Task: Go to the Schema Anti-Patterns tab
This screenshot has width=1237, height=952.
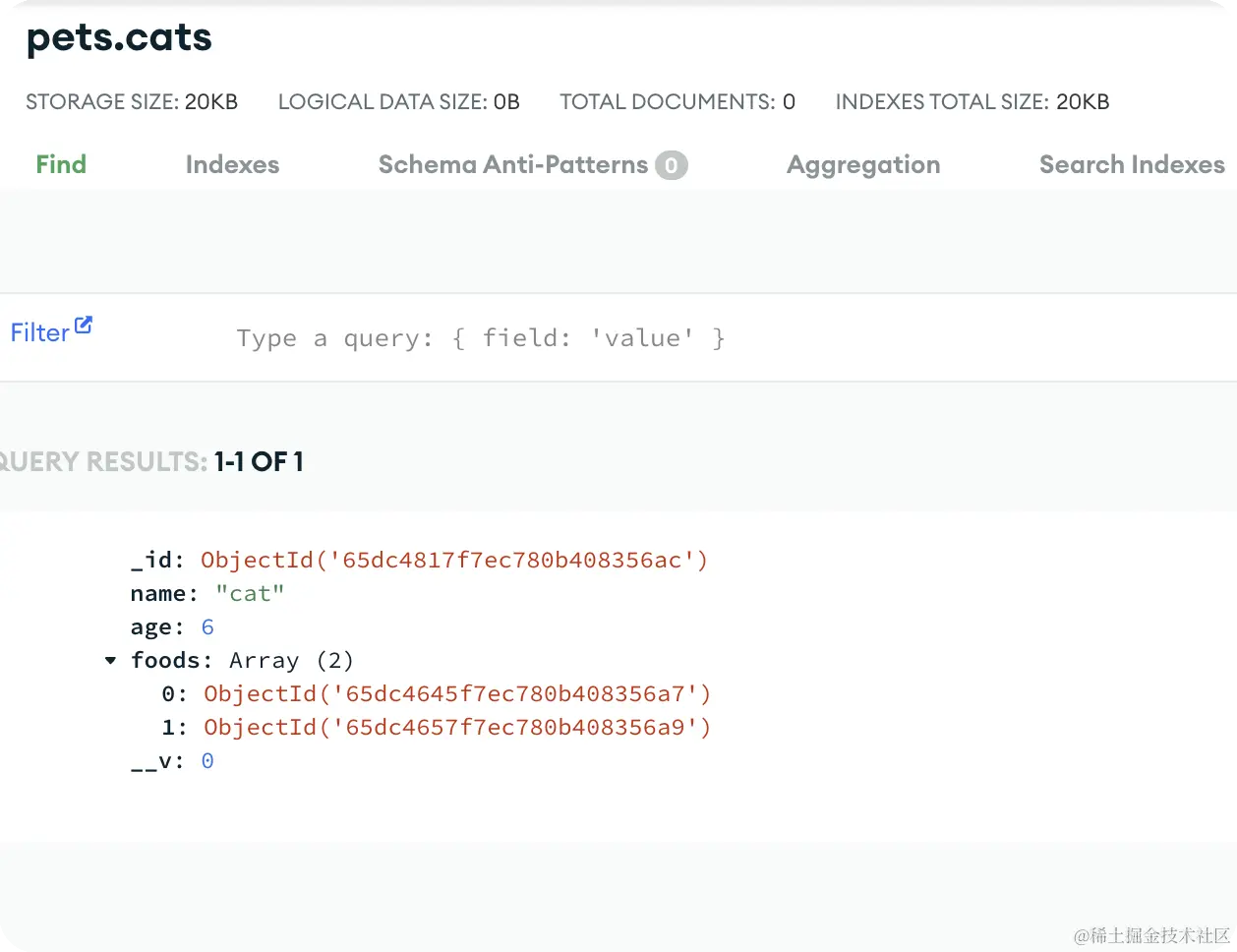Action: 512,164
